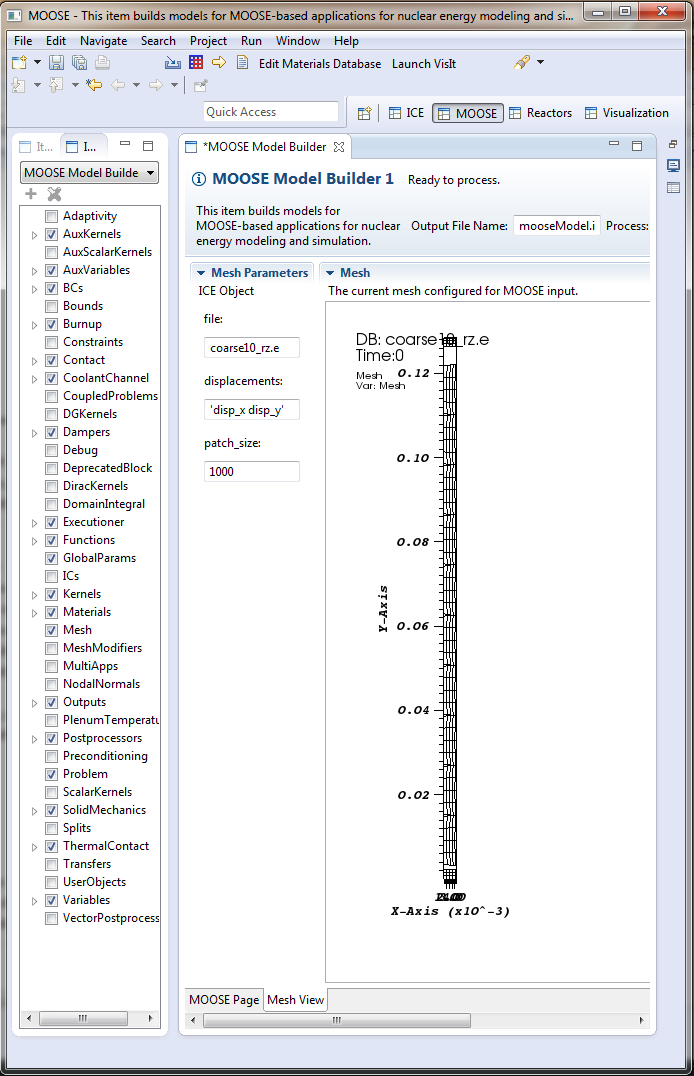Uncheck the Burnup checkbox
This screenshot has height=1076, width=694.
(51, 324)
